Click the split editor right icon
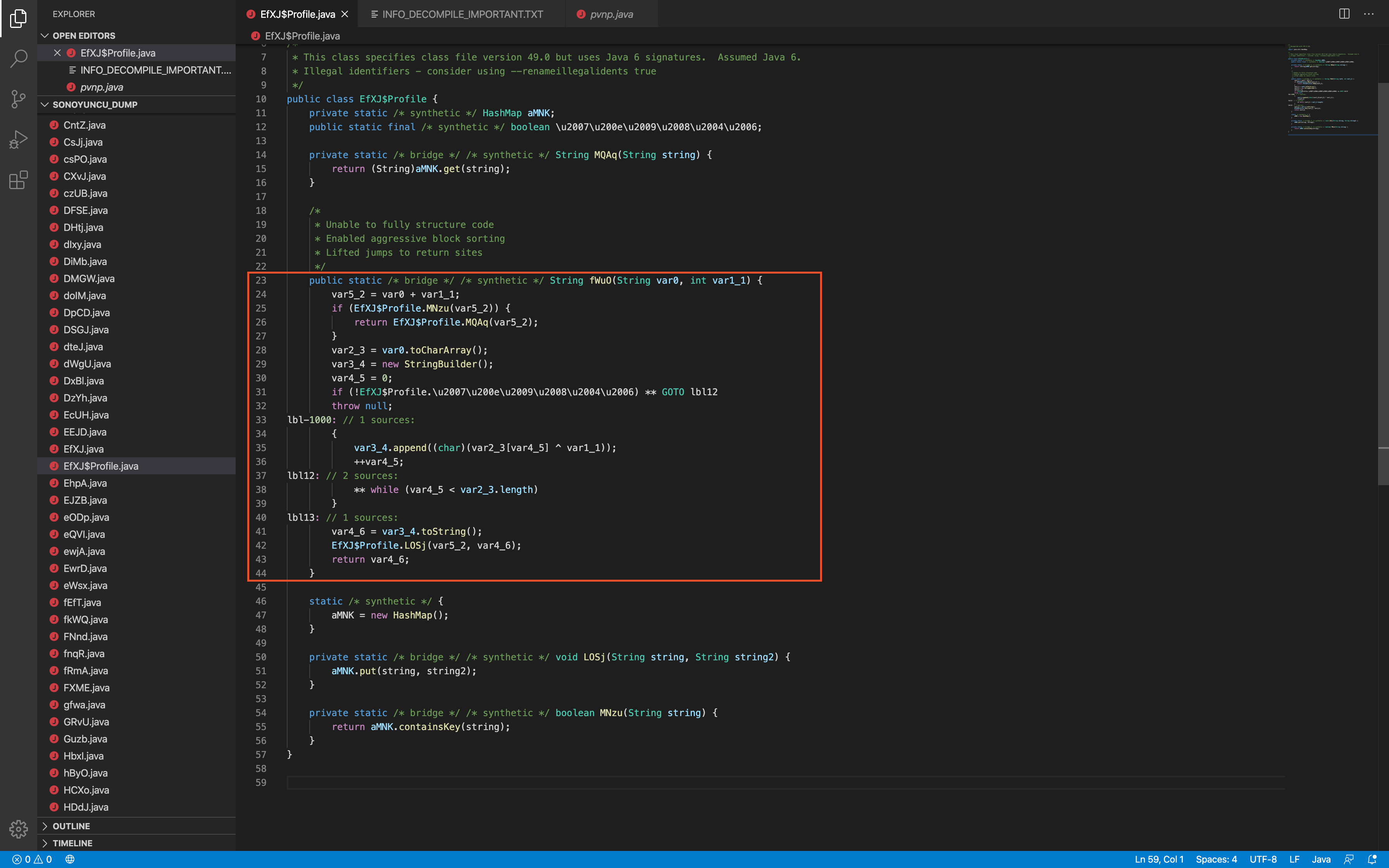The image size is (1389, 868). pos(1344,14)
